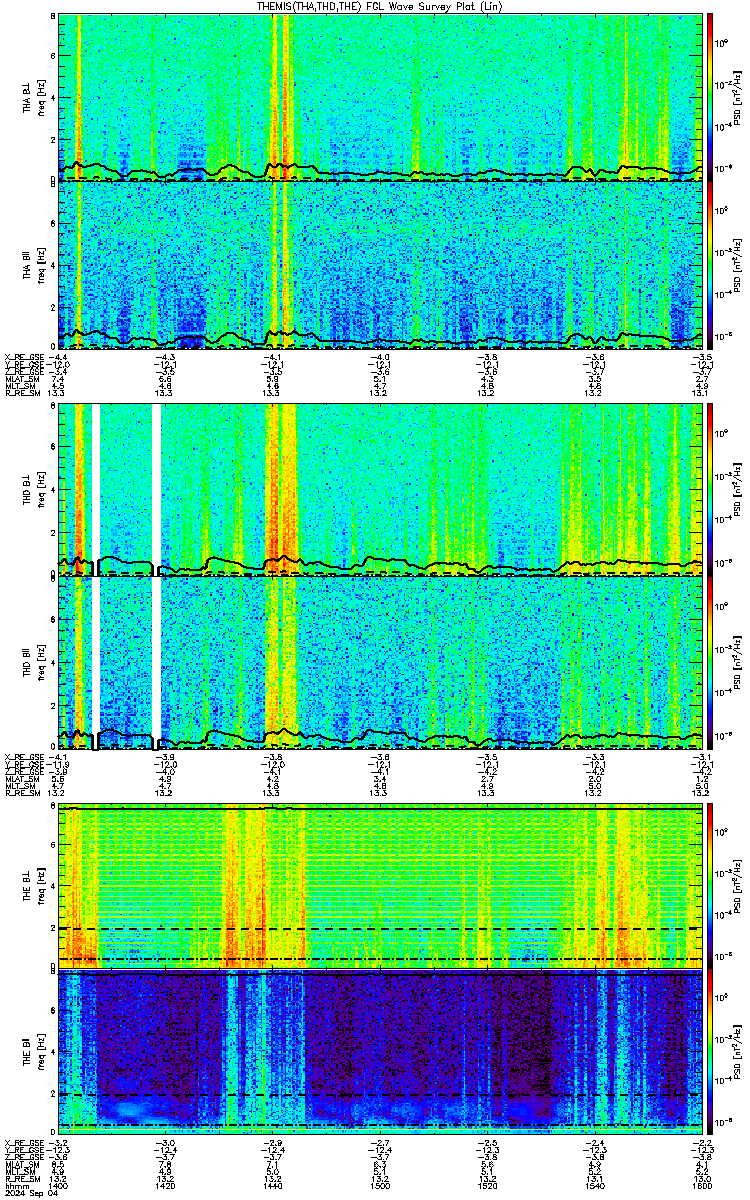This screenshot has width=750, height=1200.
Task: Click the '1400' time tick label
Action: tap(58, 1184)
